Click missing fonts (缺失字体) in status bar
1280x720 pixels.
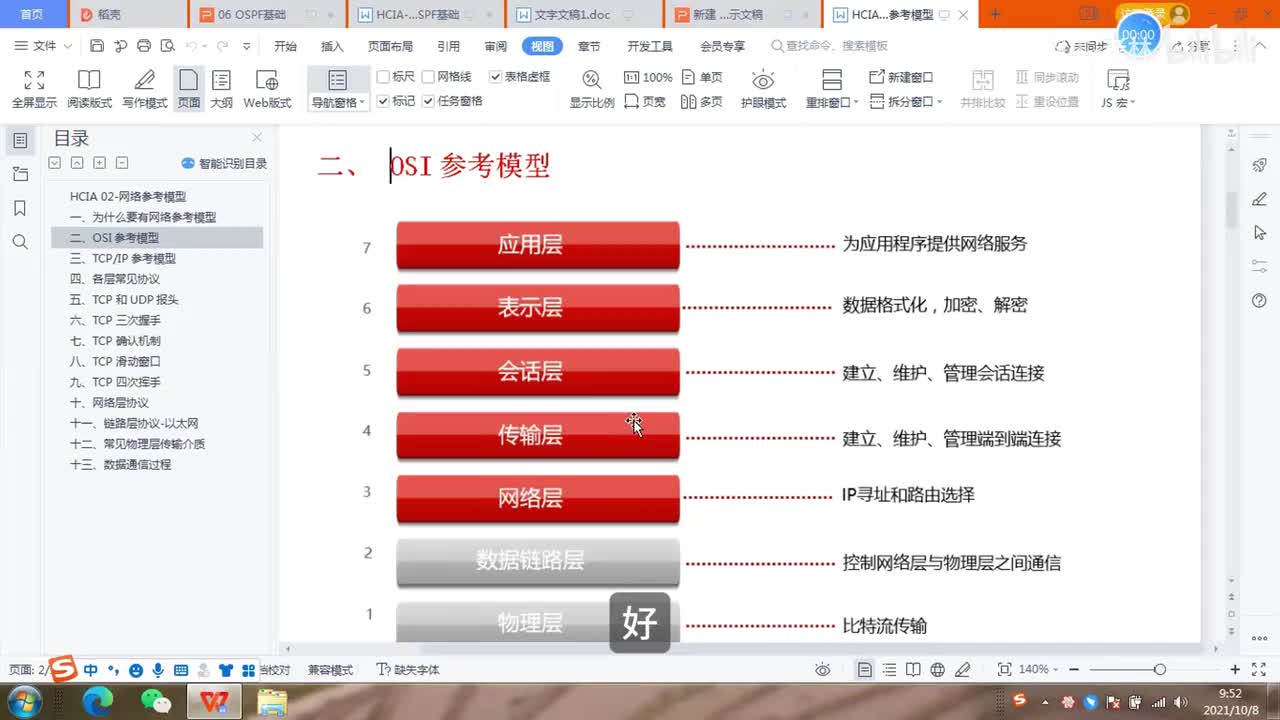[408, 670]
